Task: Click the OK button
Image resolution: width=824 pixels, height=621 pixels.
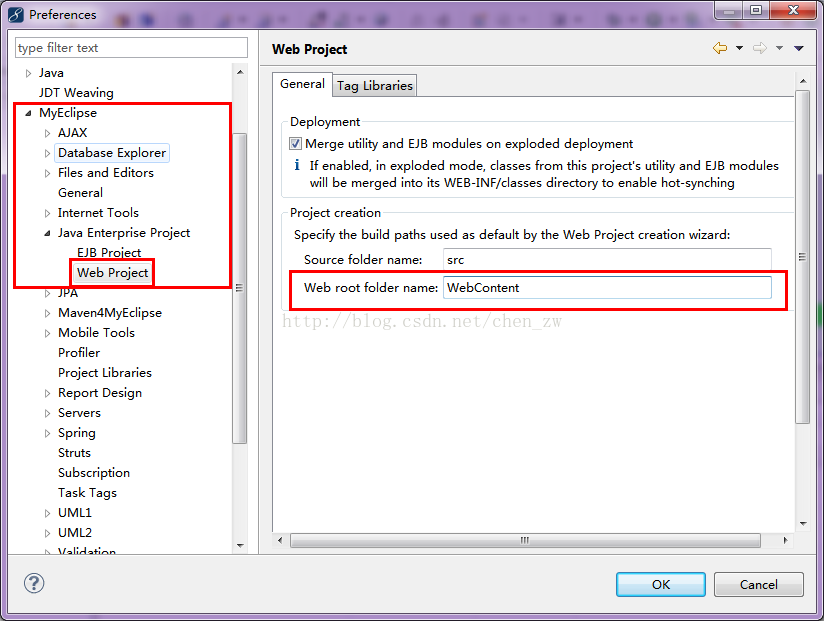Action: (661, 584)
